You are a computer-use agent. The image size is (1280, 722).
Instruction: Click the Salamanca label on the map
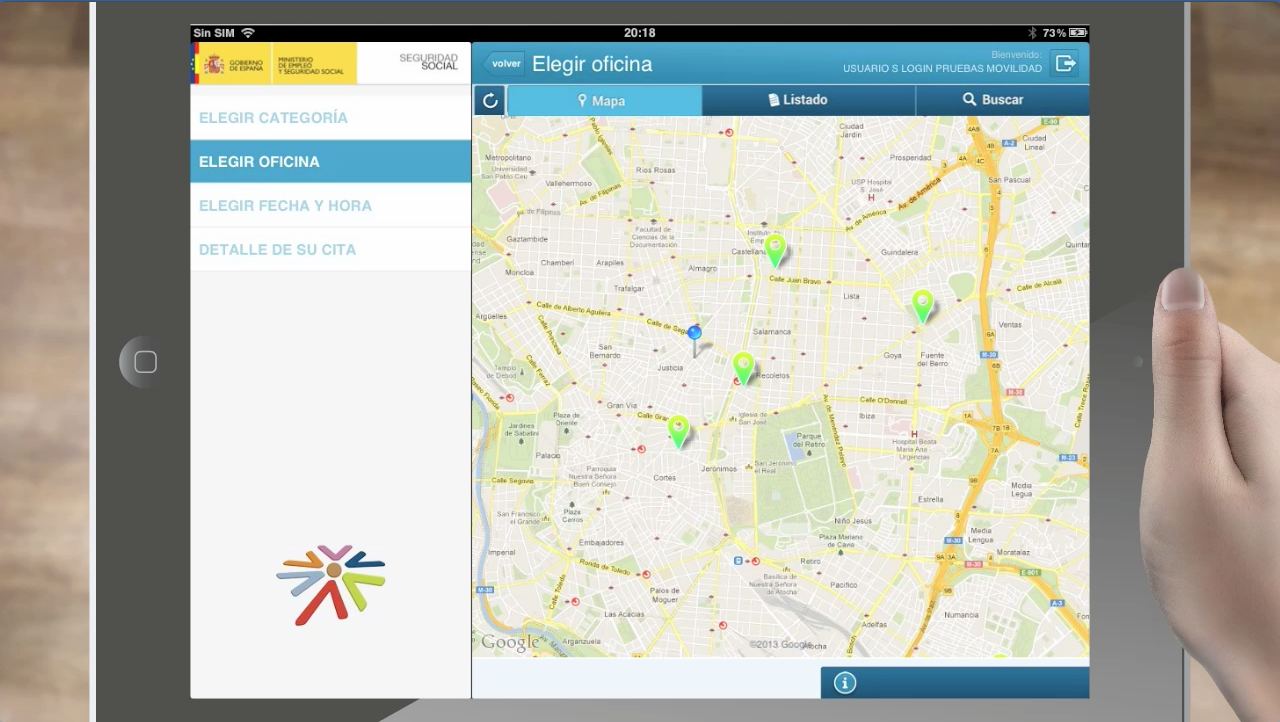click(x=772, y=331)
